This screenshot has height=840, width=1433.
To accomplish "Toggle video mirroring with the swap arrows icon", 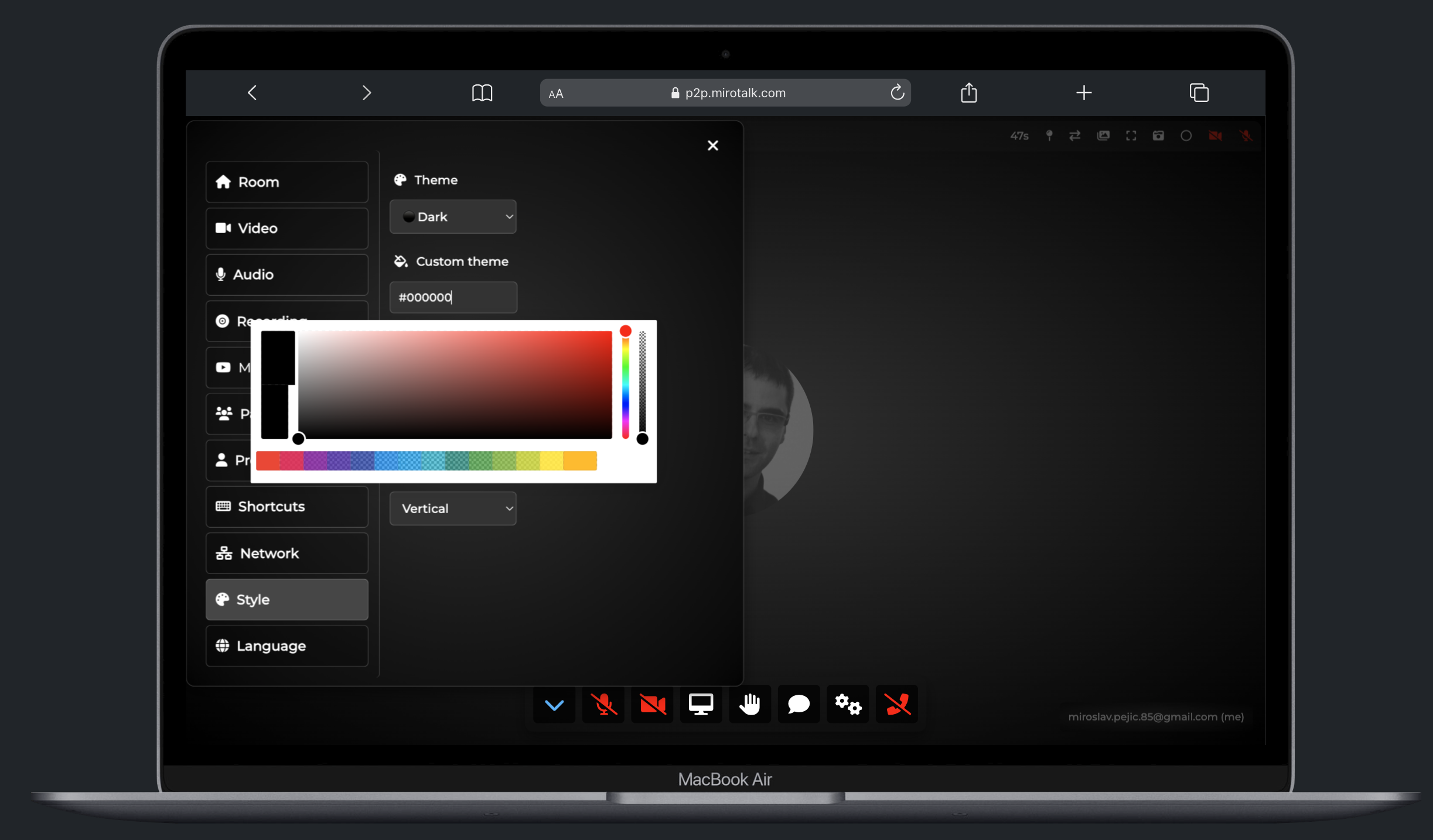I will 1075,135.
